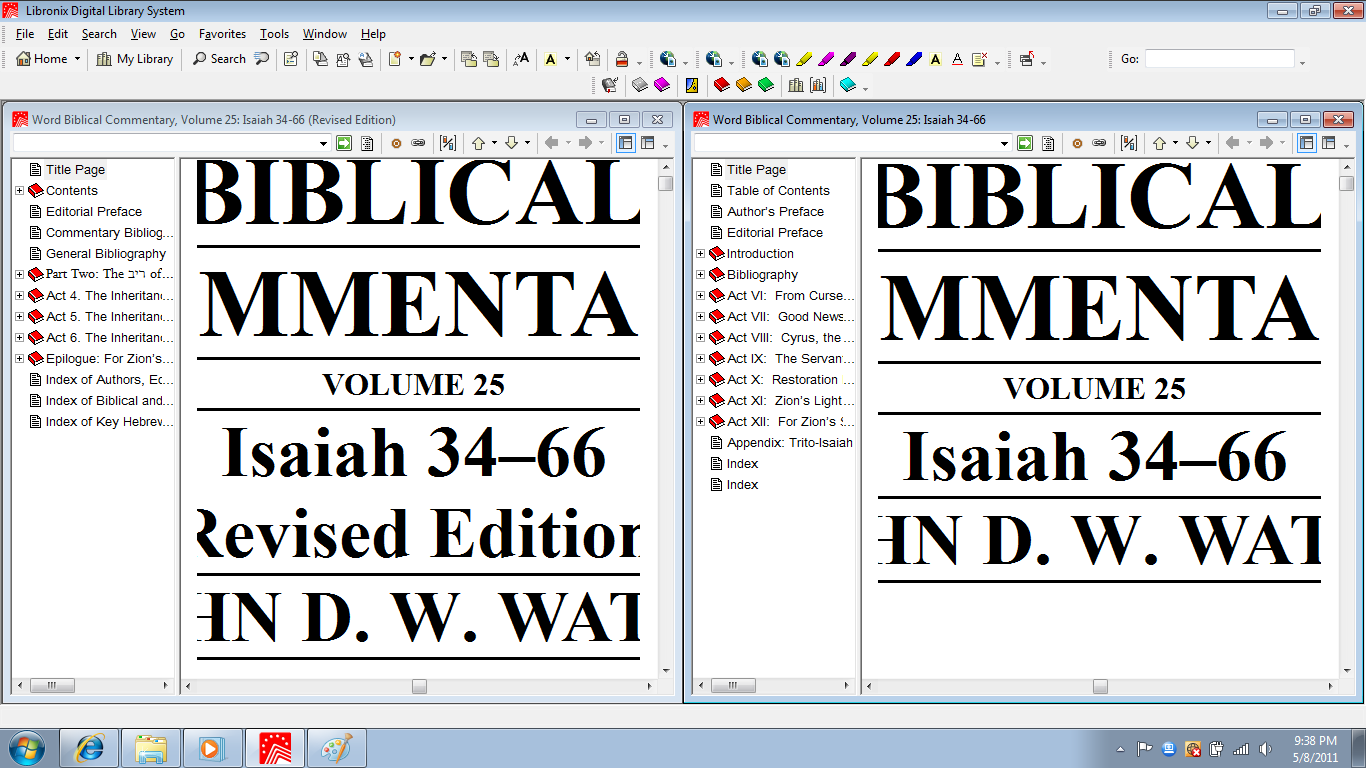Open the Help menu
Screen dimensions: 1366x768
(373, 34)
